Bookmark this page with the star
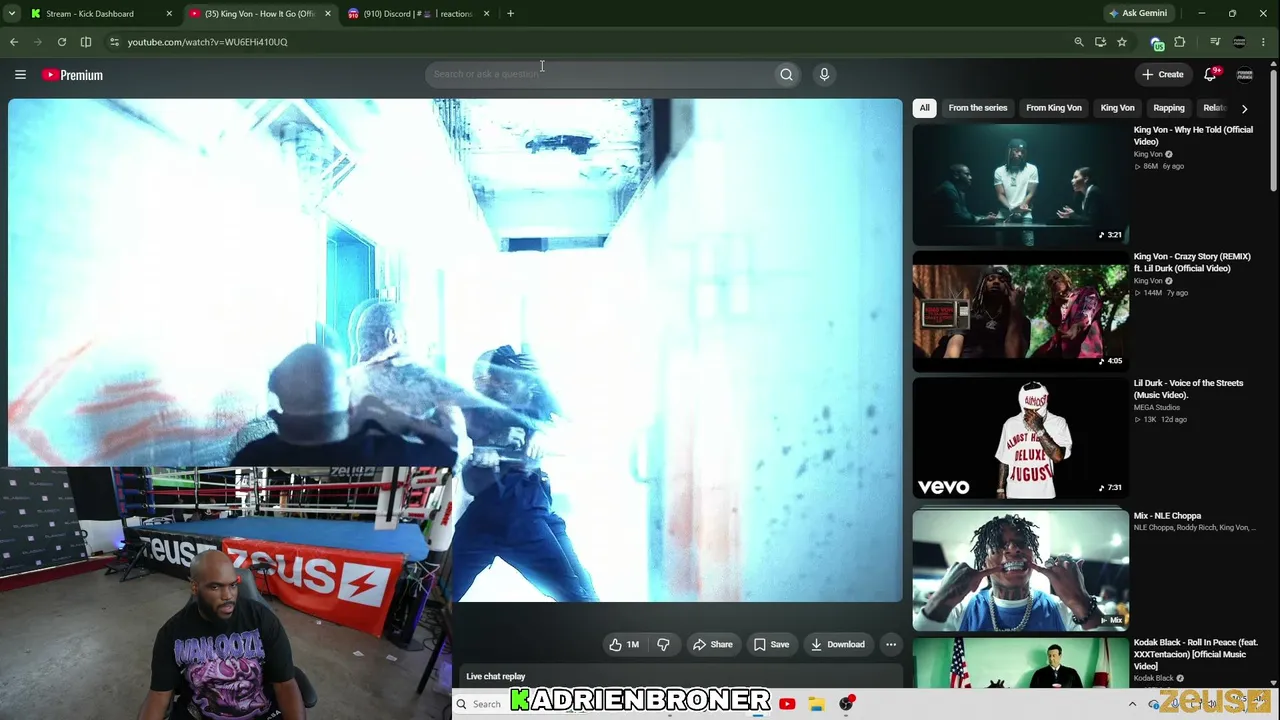Screen dimensions: 1280x720 (x=1122, y=42)
